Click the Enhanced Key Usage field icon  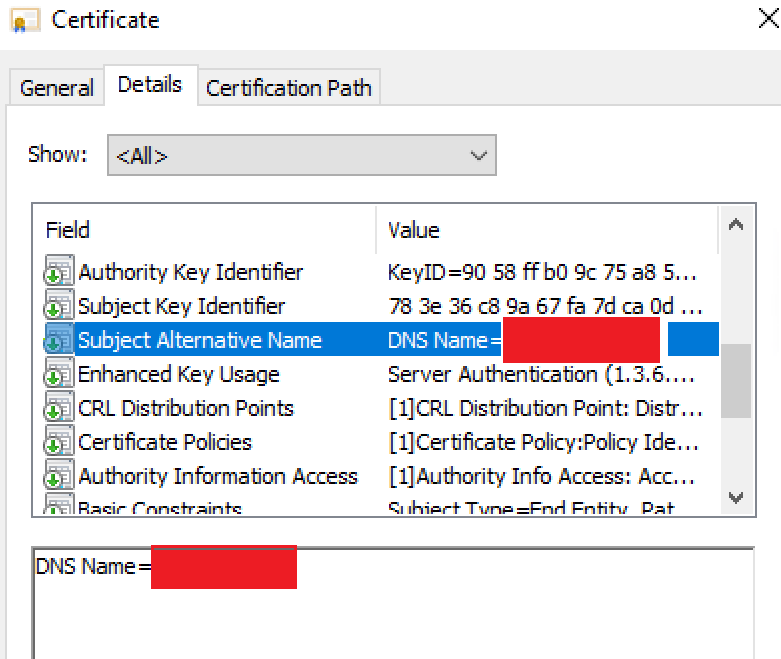click(x=59, y=372)
